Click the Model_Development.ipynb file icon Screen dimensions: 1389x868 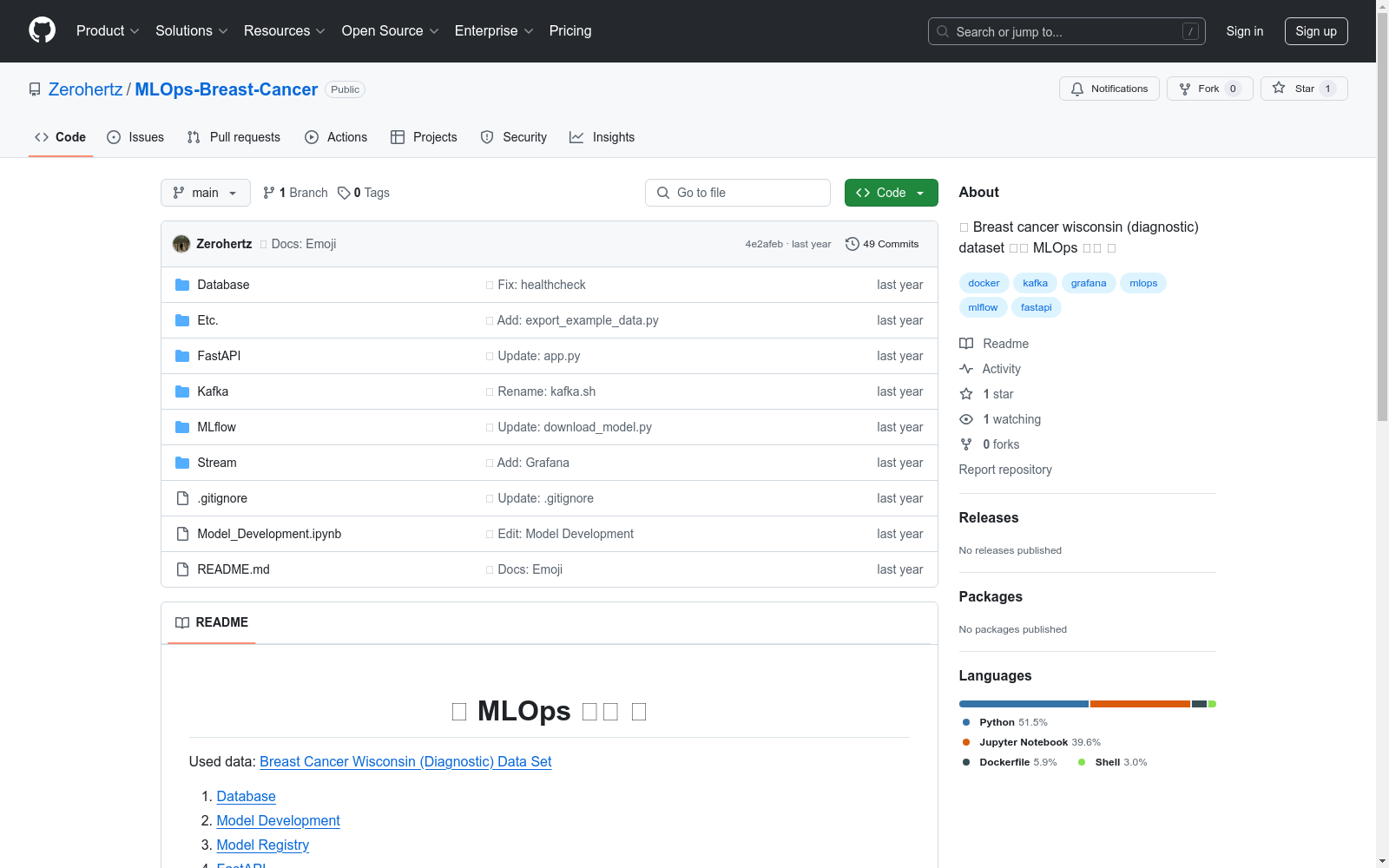pyautogui.click(x=182, y=534)
